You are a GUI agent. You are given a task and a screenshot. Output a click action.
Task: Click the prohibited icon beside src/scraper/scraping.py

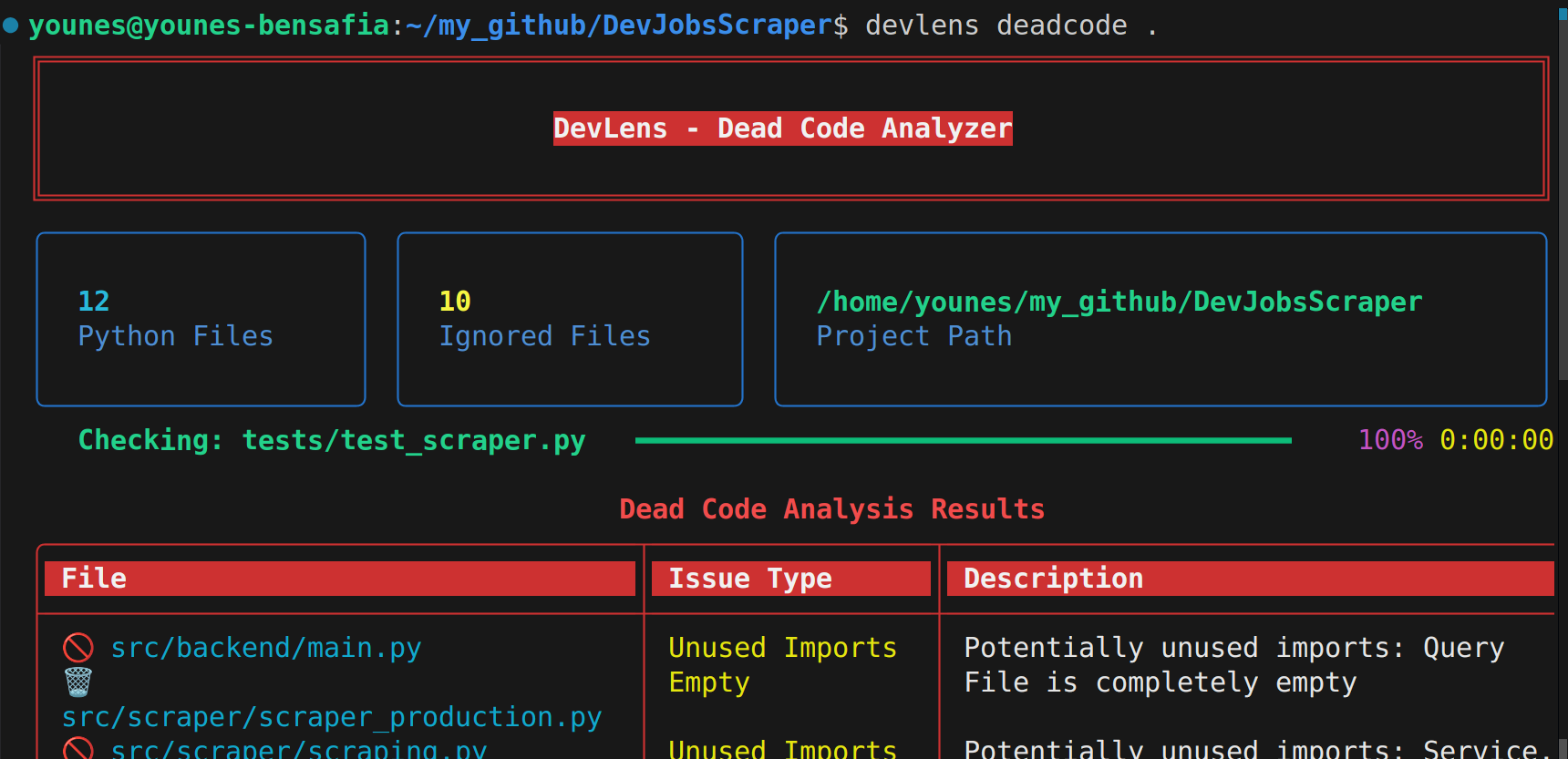[78, 749]
